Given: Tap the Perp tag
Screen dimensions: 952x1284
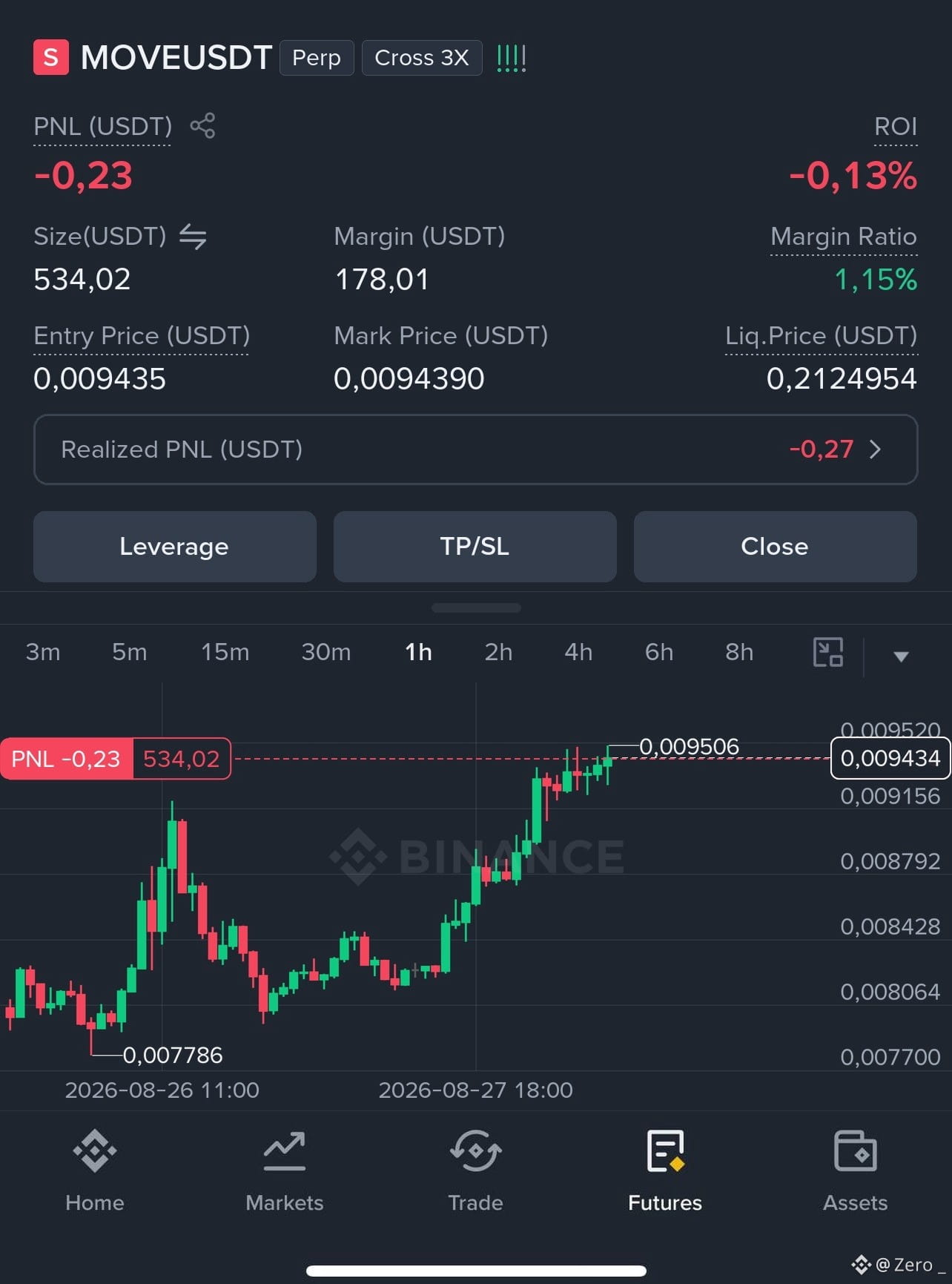Looking at the screenshot, I should tap(317, 58).
